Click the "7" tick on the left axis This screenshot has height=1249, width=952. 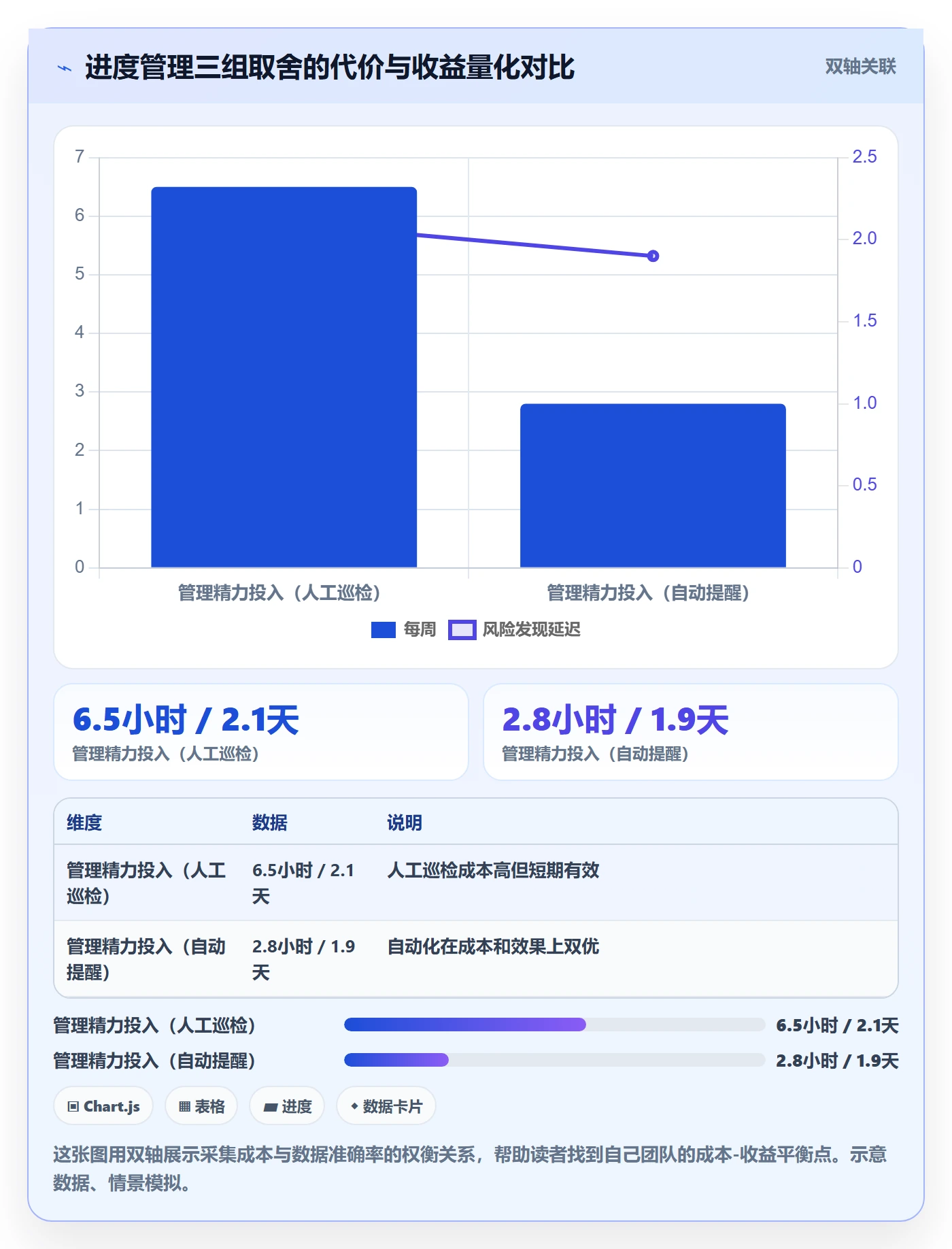80,156
